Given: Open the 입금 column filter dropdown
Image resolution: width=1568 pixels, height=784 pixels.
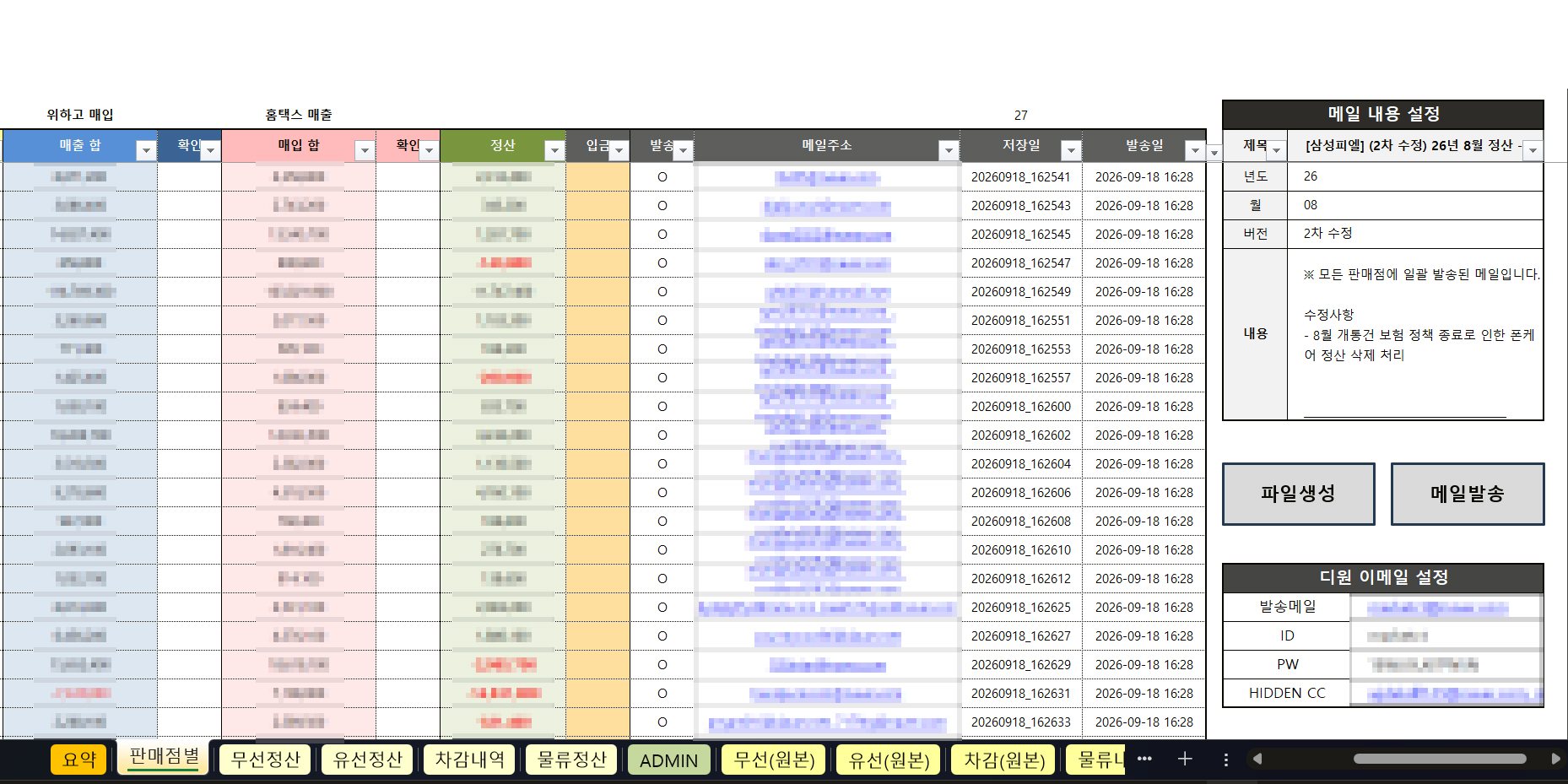Looking at the screenshot, I should tap(619, 150).
